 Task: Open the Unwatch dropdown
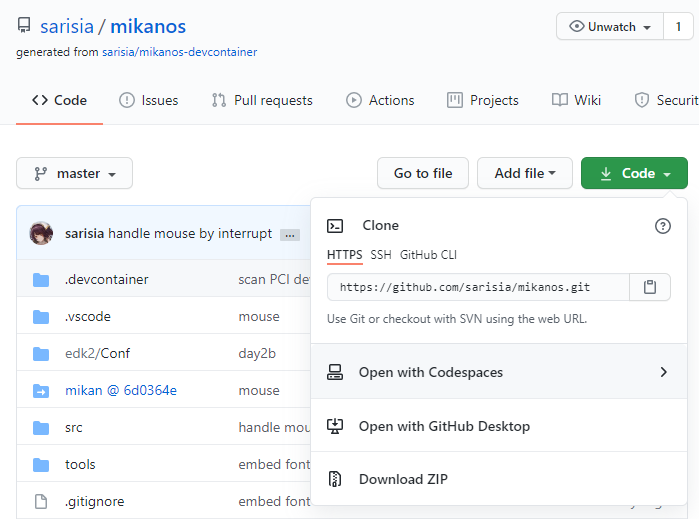[610, 27]
